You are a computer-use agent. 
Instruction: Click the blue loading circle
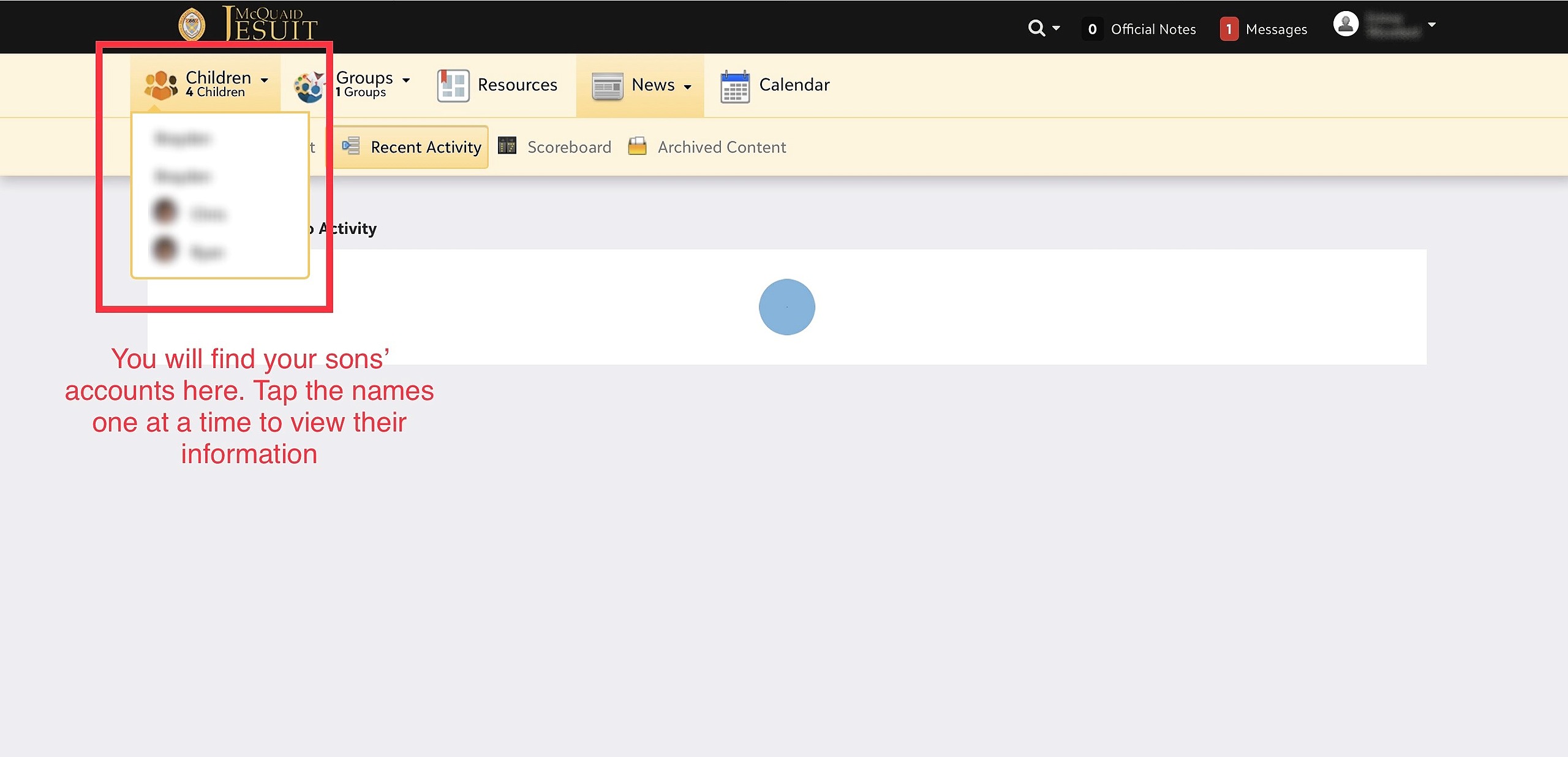(x=786, y=307)
